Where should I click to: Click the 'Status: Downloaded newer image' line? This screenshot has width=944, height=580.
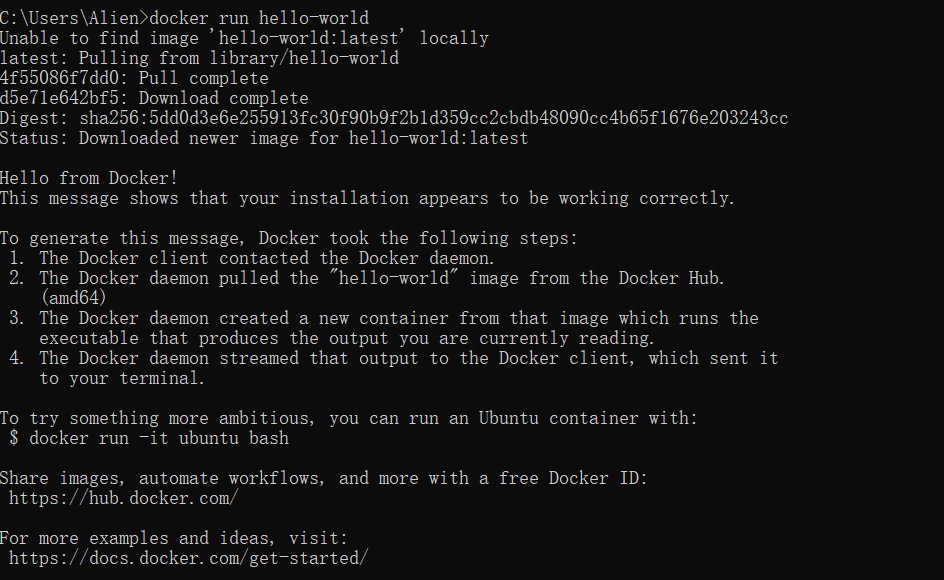[264, 139]
